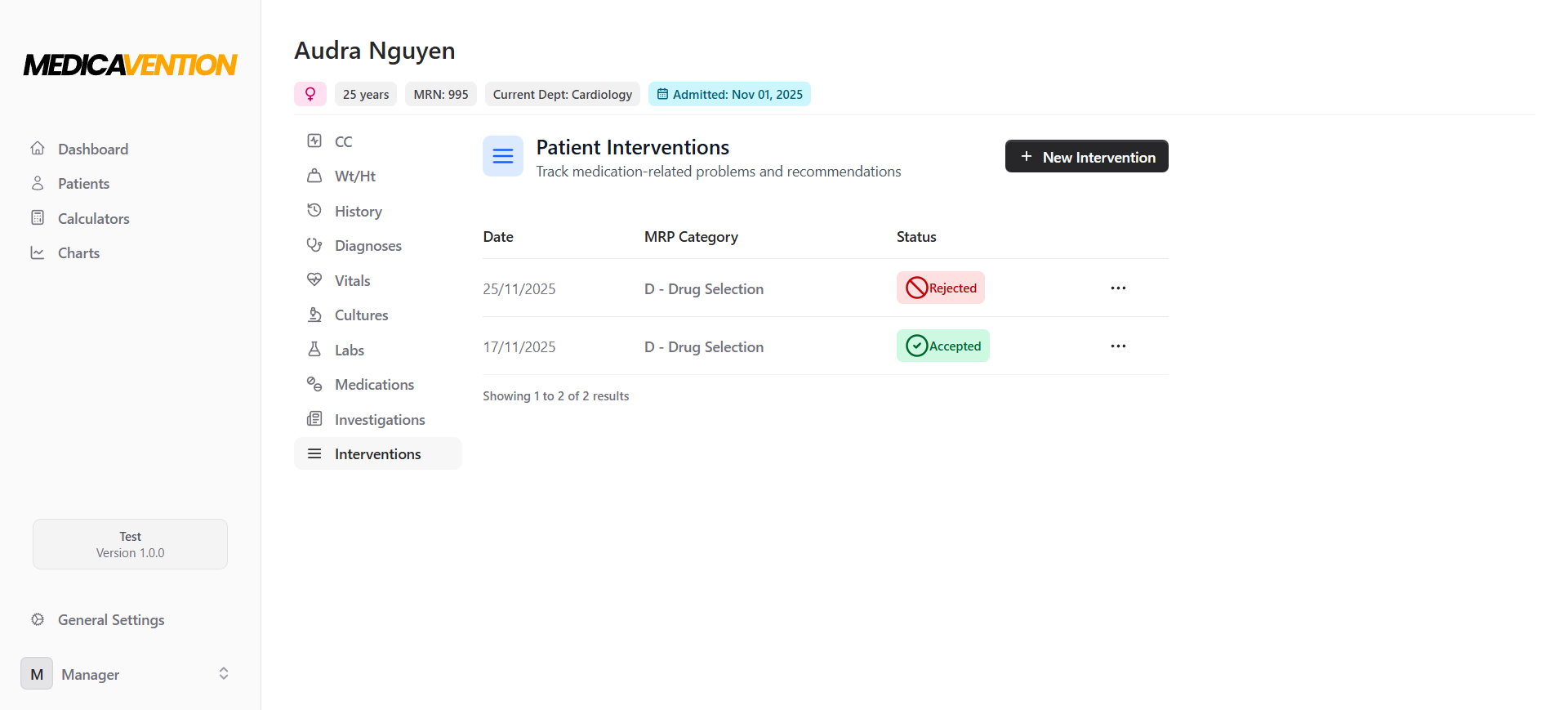This screenshot has height=710, width=1568.
Task: Open actions menu for the Accepted intervention
Action: point(1118,346)
